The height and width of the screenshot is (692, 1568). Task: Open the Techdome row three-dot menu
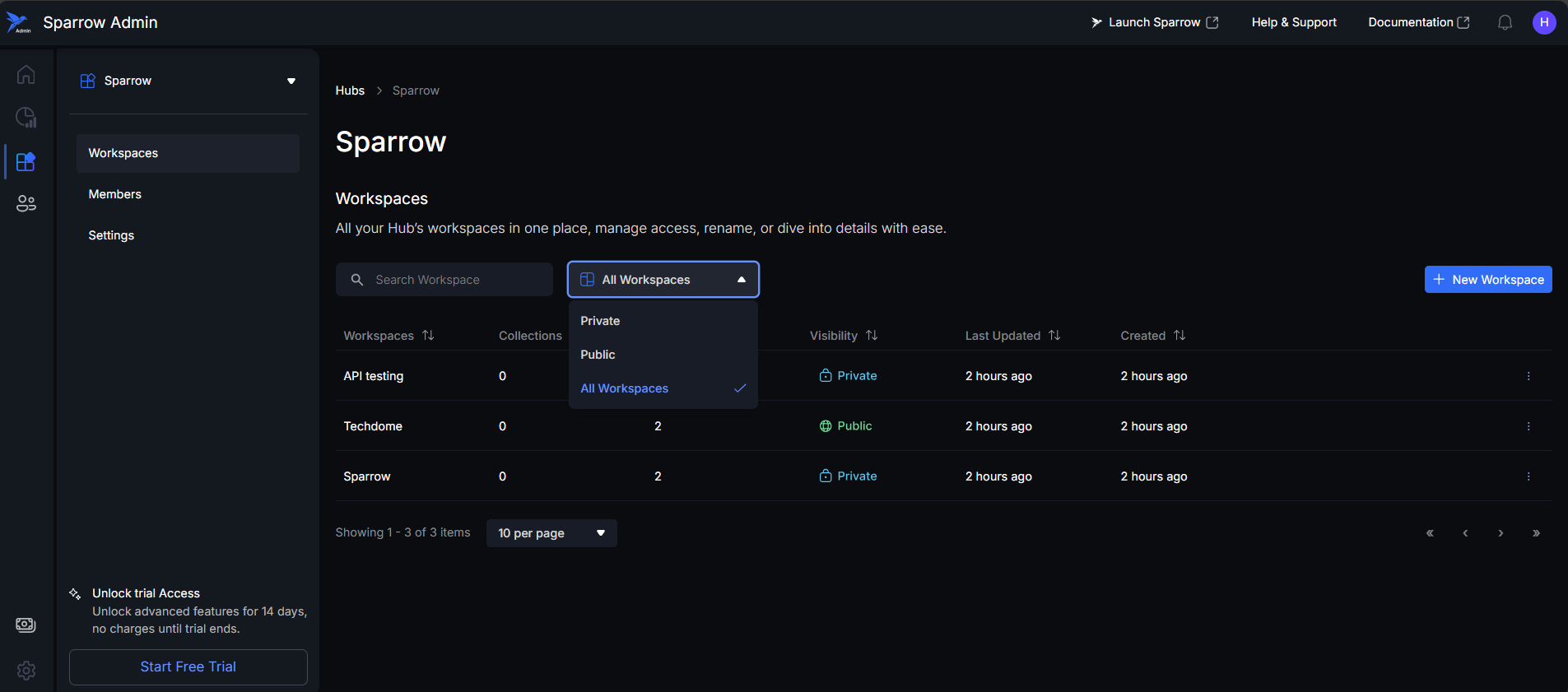tap(1528, 426)
